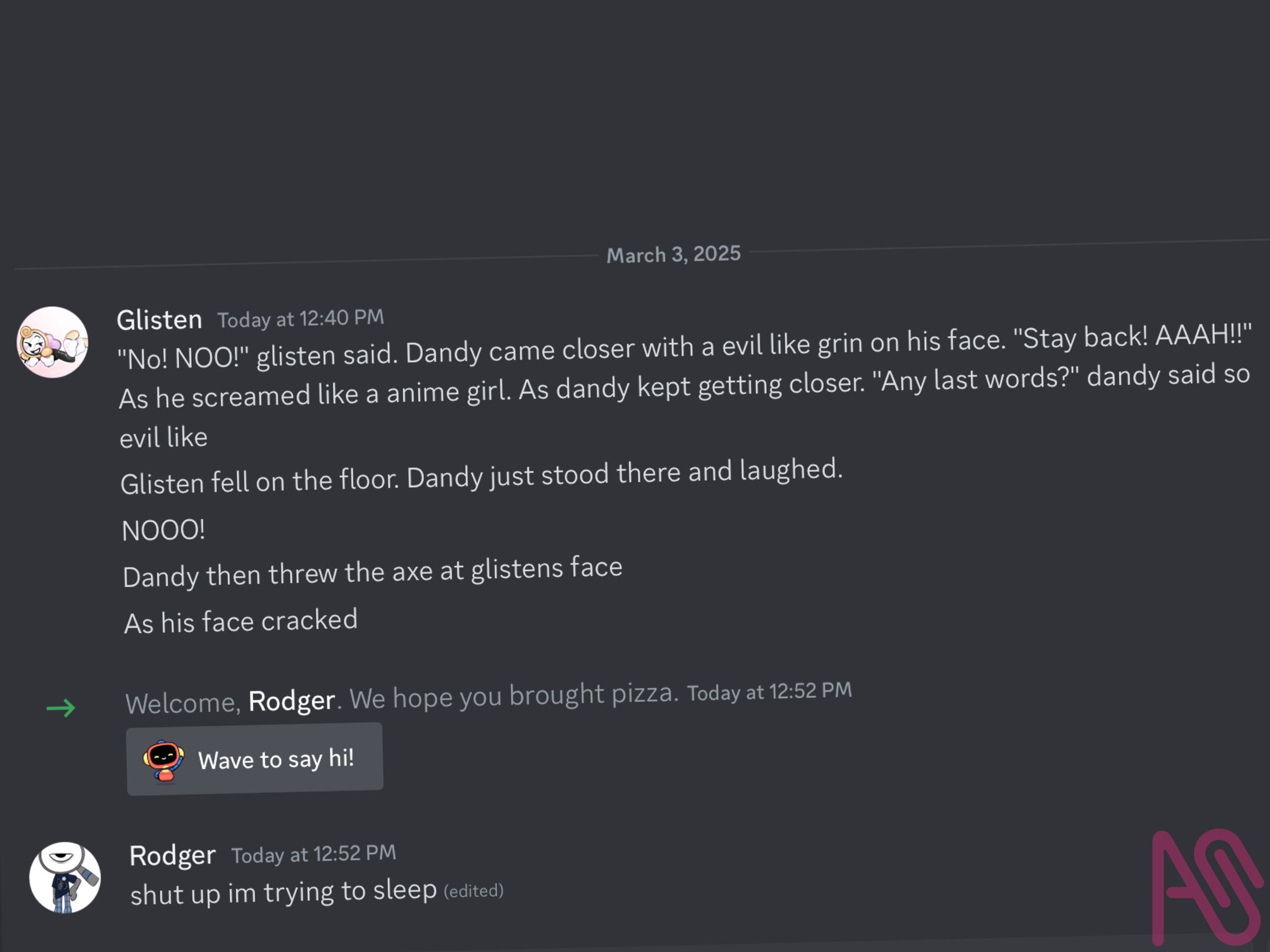1270x952 pixels.
Task: Click the green join arrow icon
Action: pyautogui.click(x=61, y=708)
